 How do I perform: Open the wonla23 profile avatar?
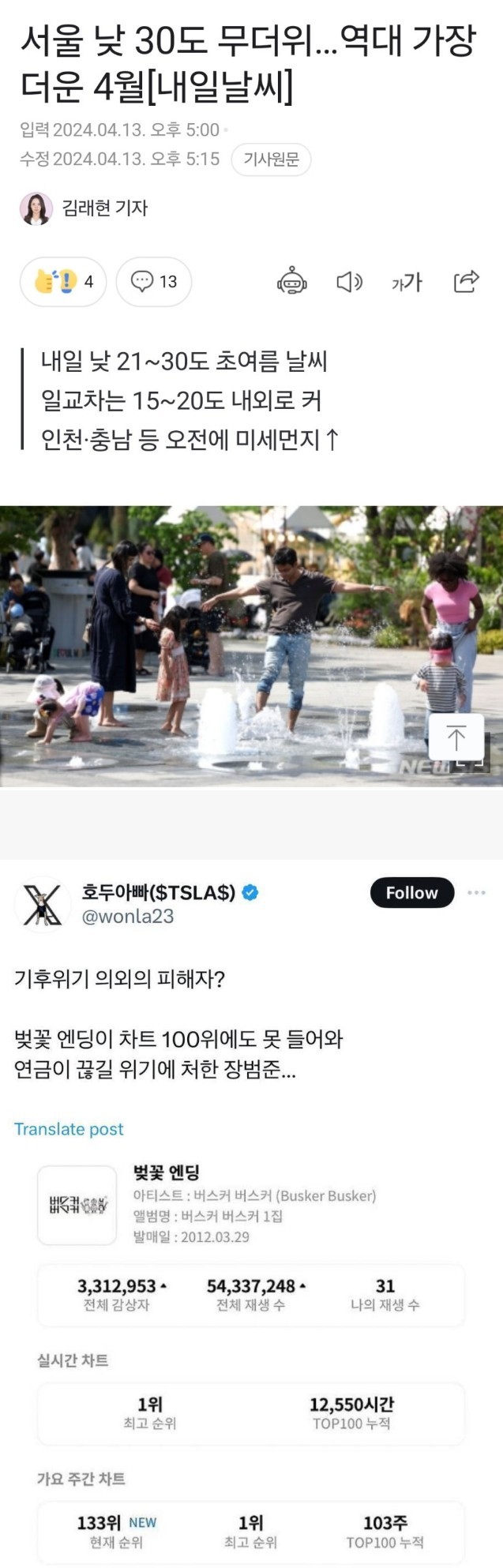click(x=43, y=904)
